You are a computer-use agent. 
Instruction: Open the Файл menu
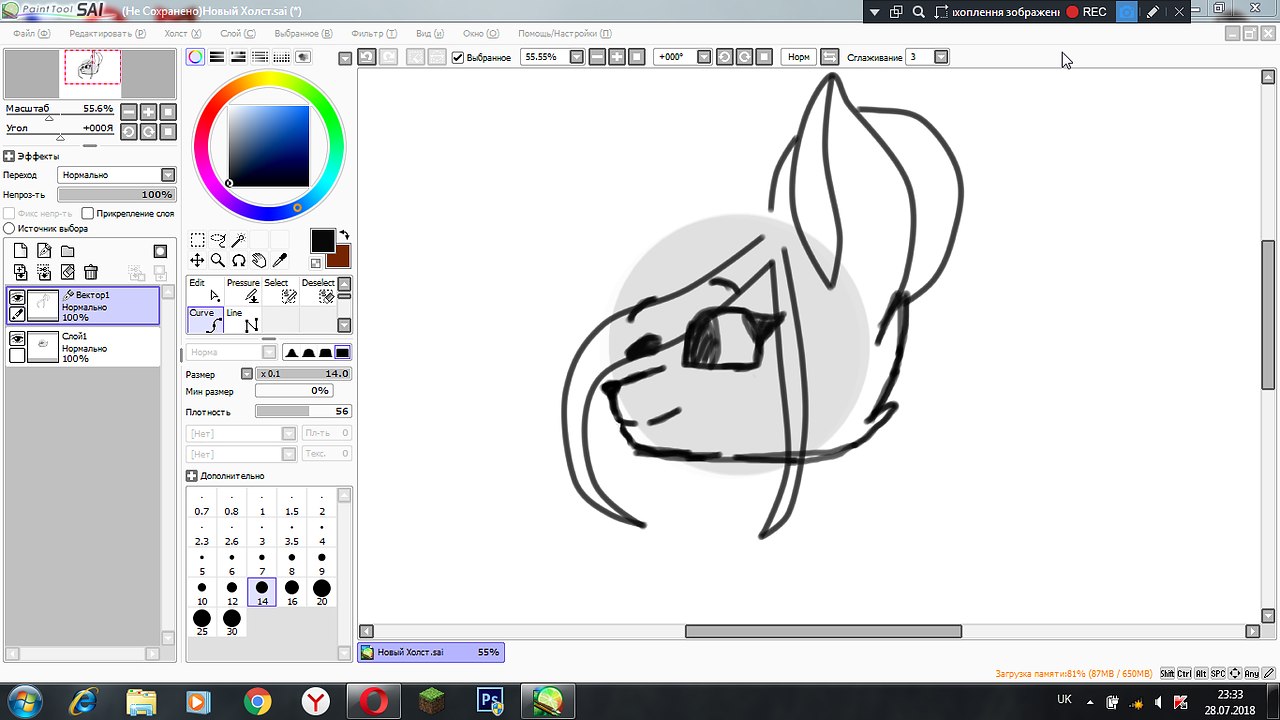coord(31,33)
